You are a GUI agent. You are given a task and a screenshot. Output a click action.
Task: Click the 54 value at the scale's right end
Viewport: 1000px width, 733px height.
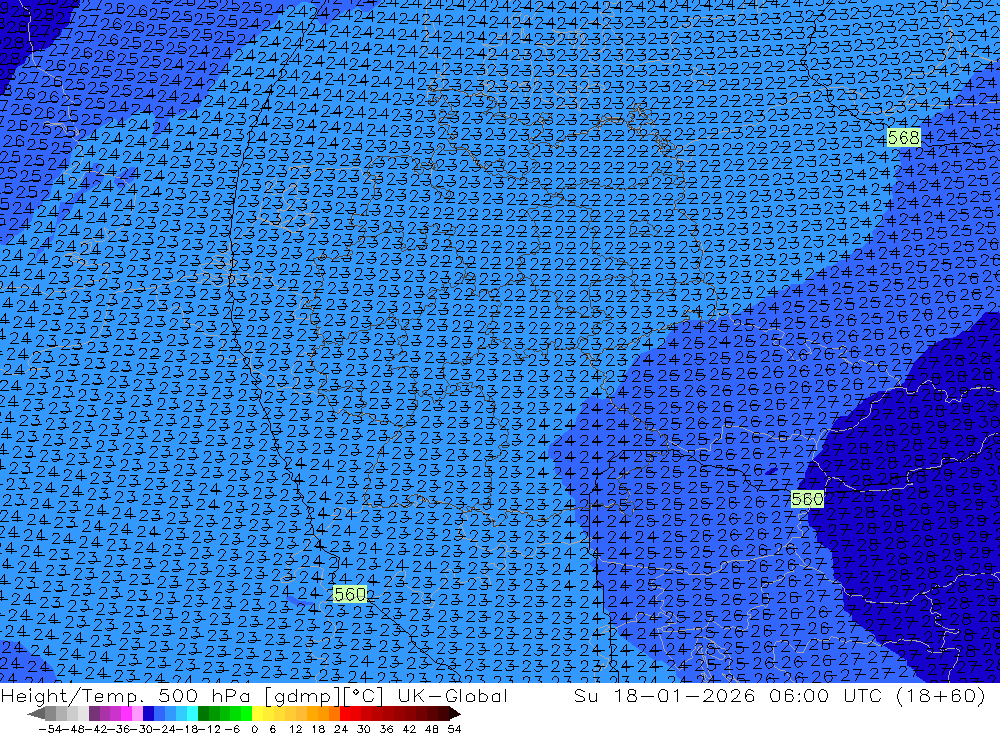[x=454, y=729]
